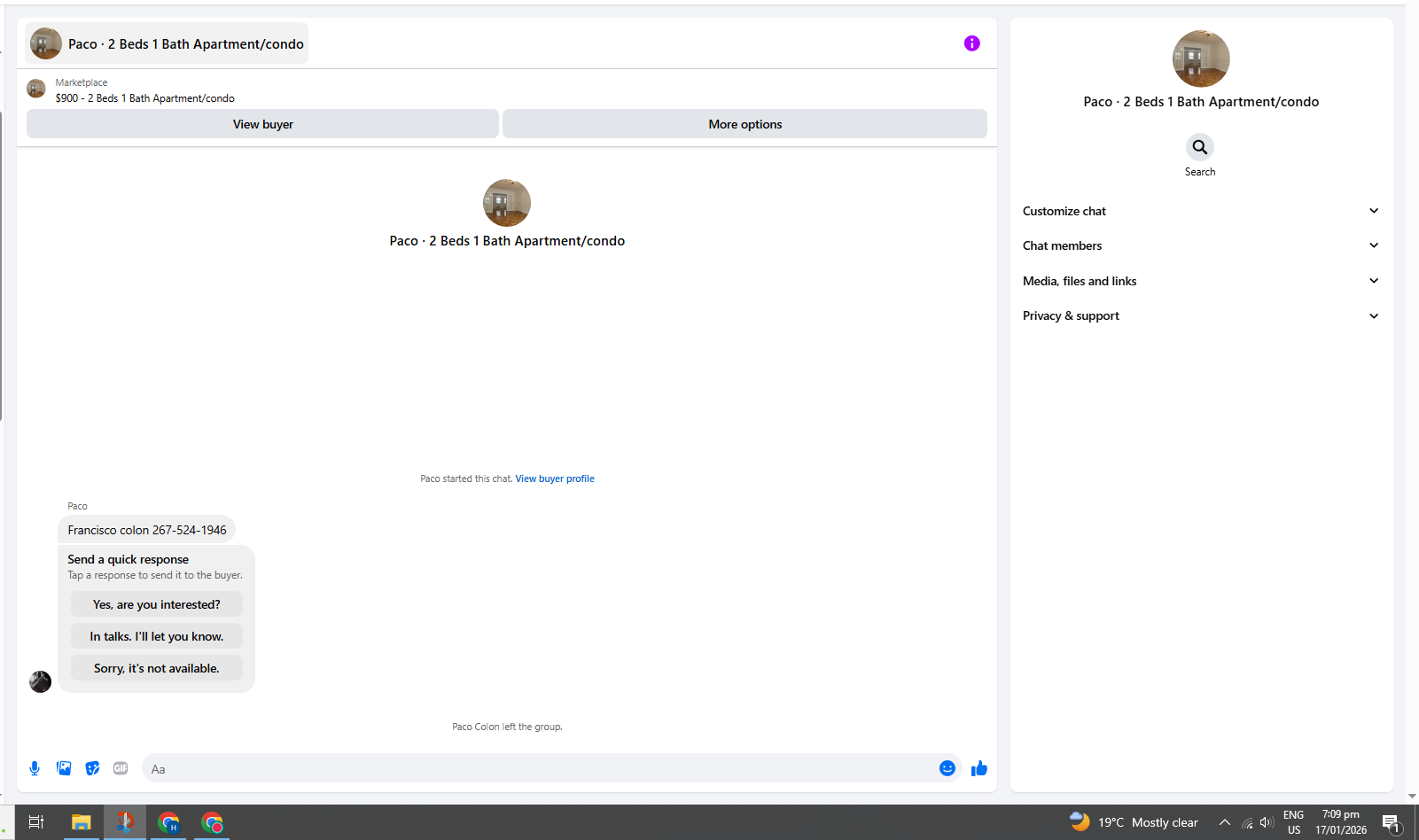Expand the Privacy & support section

tap(1201, 315)
